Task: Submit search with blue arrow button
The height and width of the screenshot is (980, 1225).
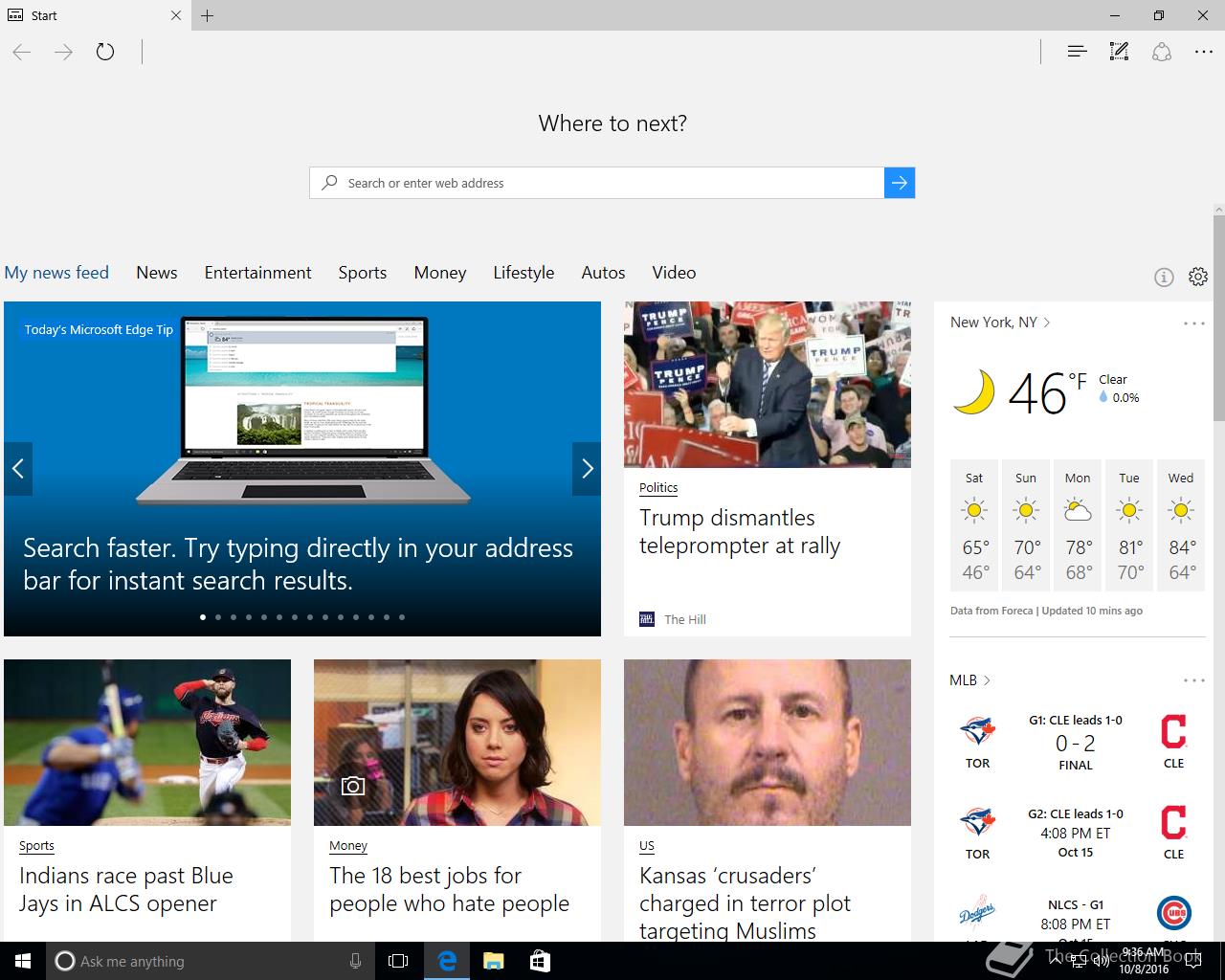Action: tap(900, 183)
